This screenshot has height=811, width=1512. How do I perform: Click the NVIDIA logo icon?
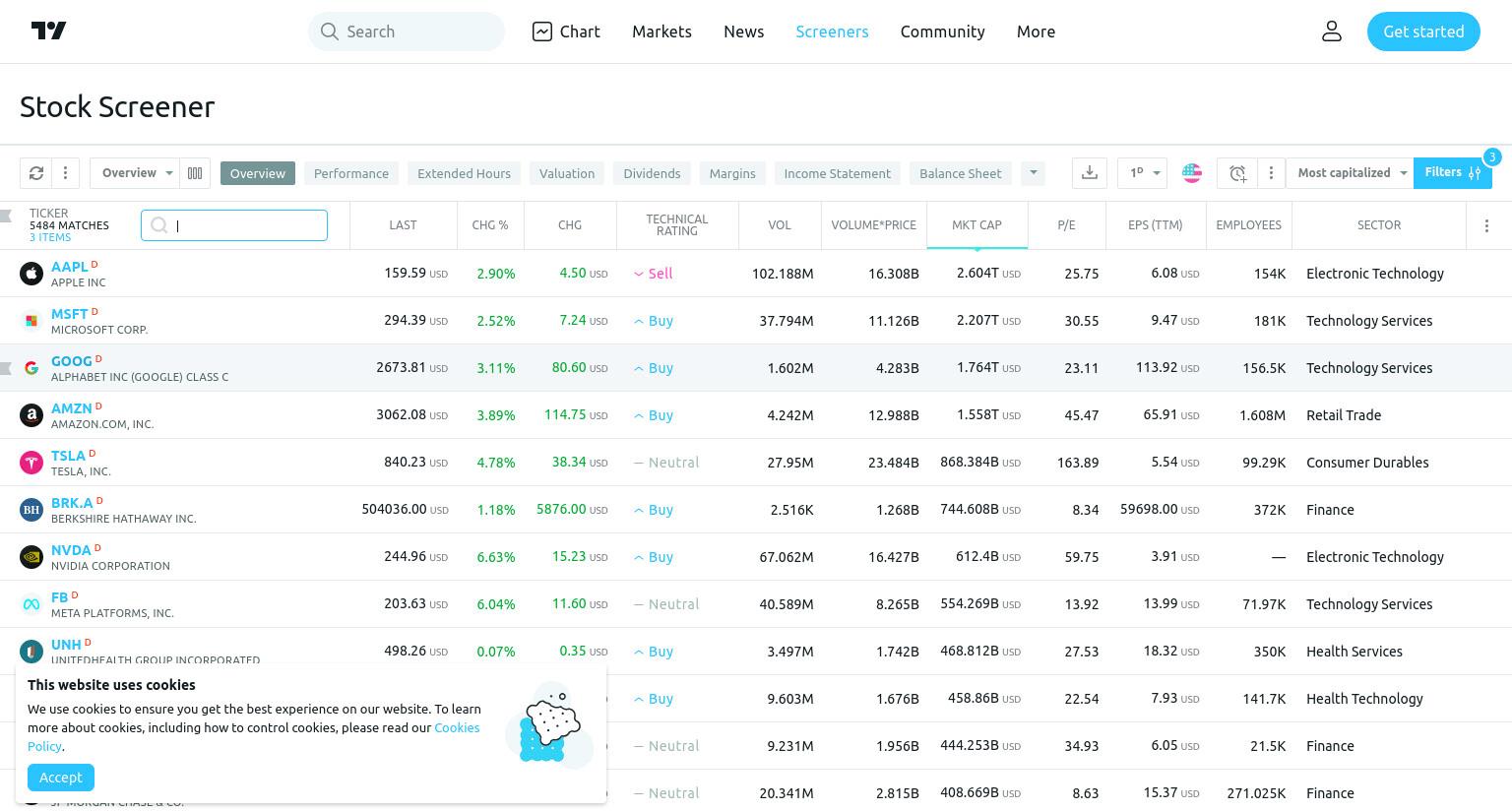31,557
